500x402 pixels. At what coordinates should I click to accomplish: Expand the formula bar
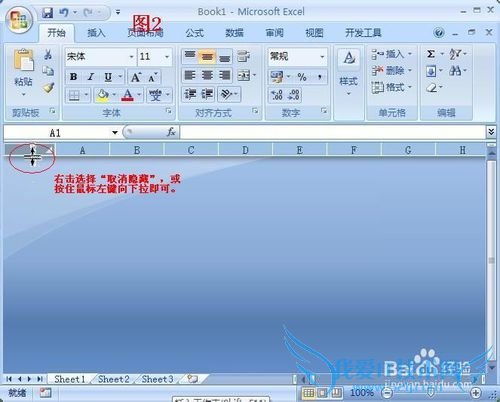[x=491, y=132]
